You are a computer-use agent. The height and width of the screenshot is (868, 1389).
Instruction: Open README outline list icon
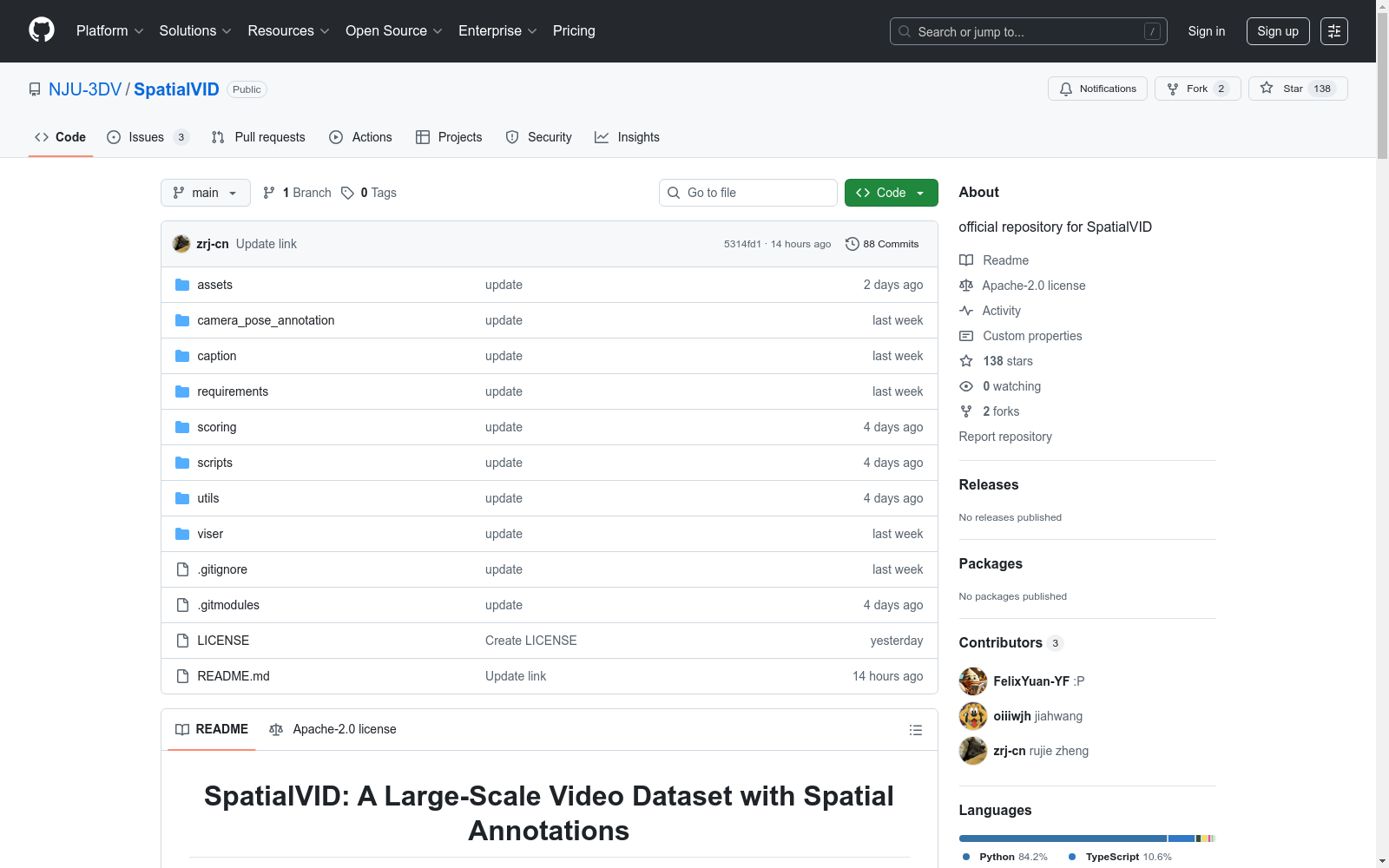pos(915,730)
